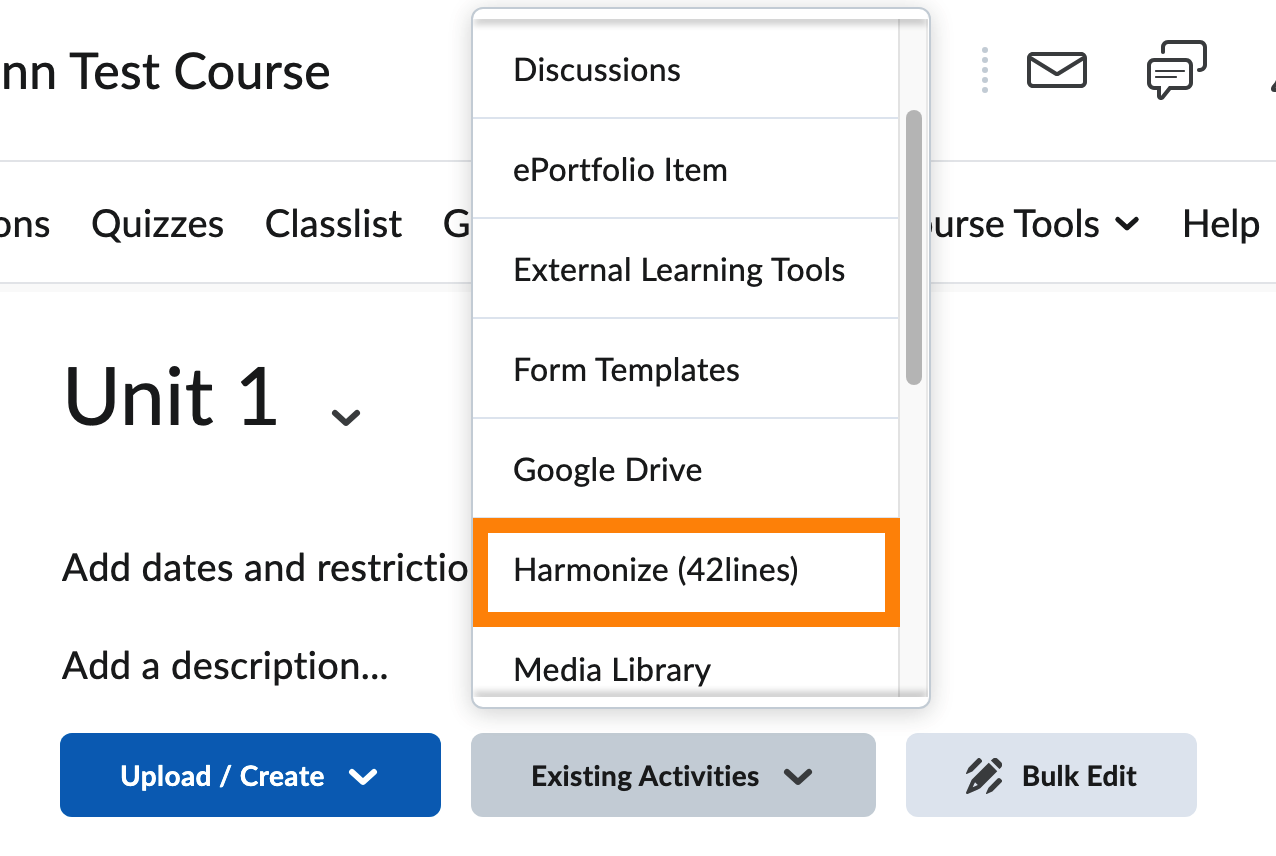
Task: Open the Quizzes navigation item
Action: pyautogui.click(x=157, y=224)
